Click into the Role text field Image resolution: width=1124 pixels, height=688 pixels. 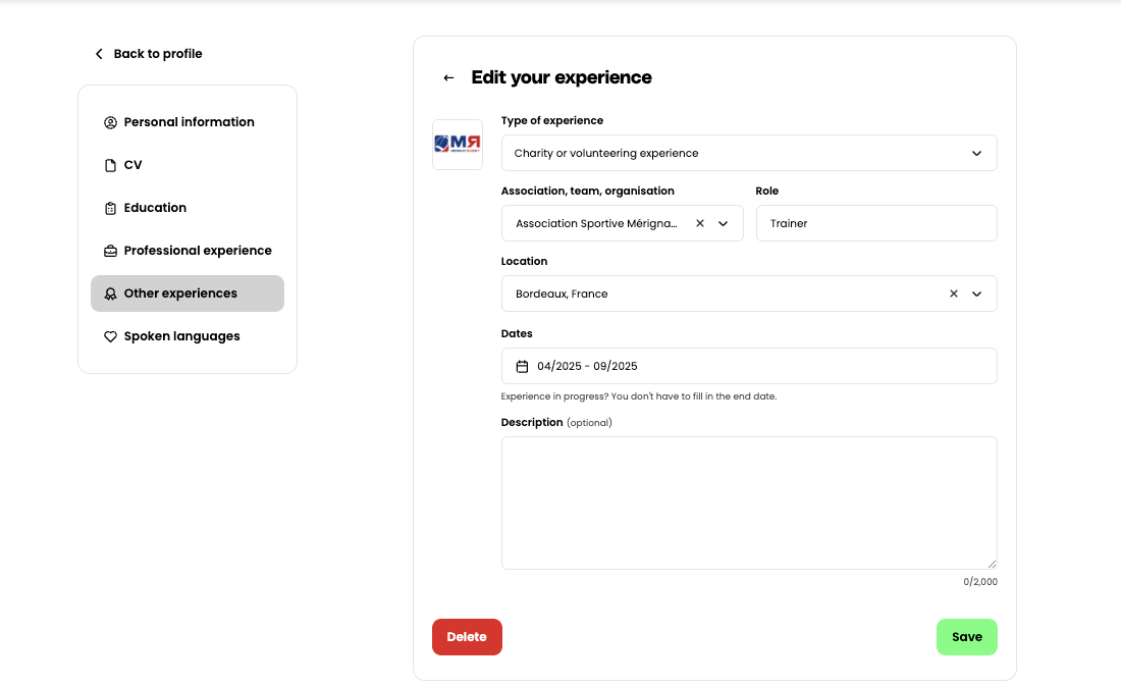(876, 224)
